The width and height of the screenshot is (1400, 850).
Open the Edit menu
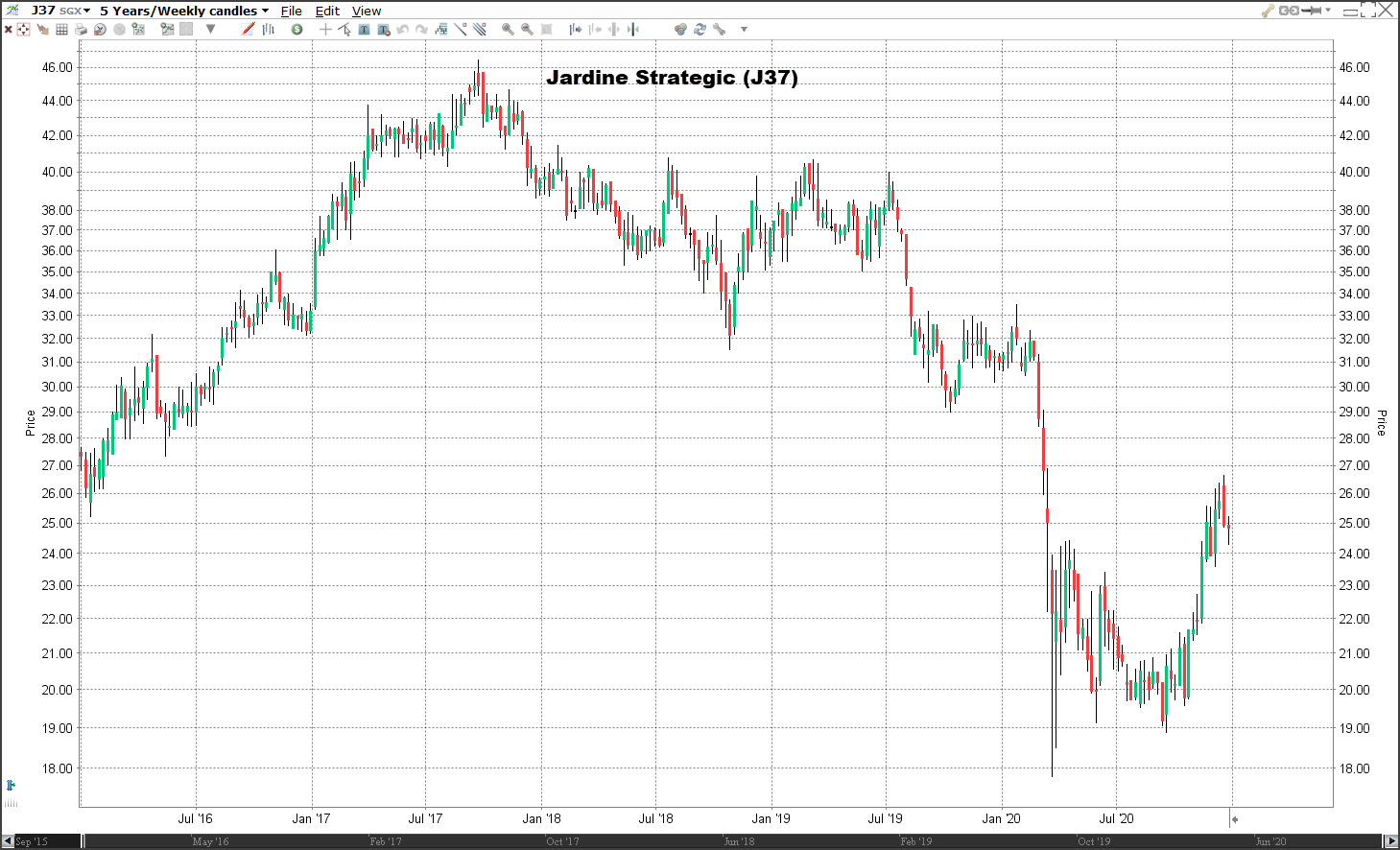[x=327, y=11]
